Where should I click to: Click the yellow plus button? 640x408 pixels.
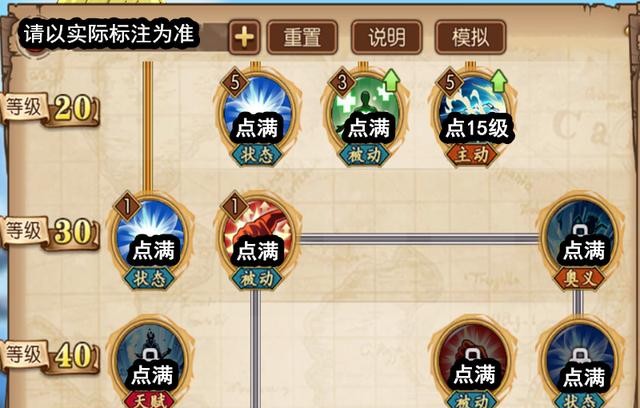point(244,37)
